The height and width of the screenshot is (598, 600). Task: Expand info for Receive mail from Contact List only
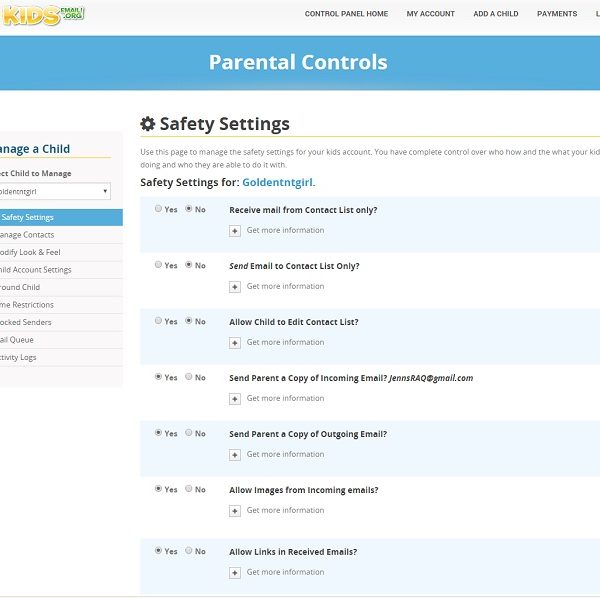(235, 231)
